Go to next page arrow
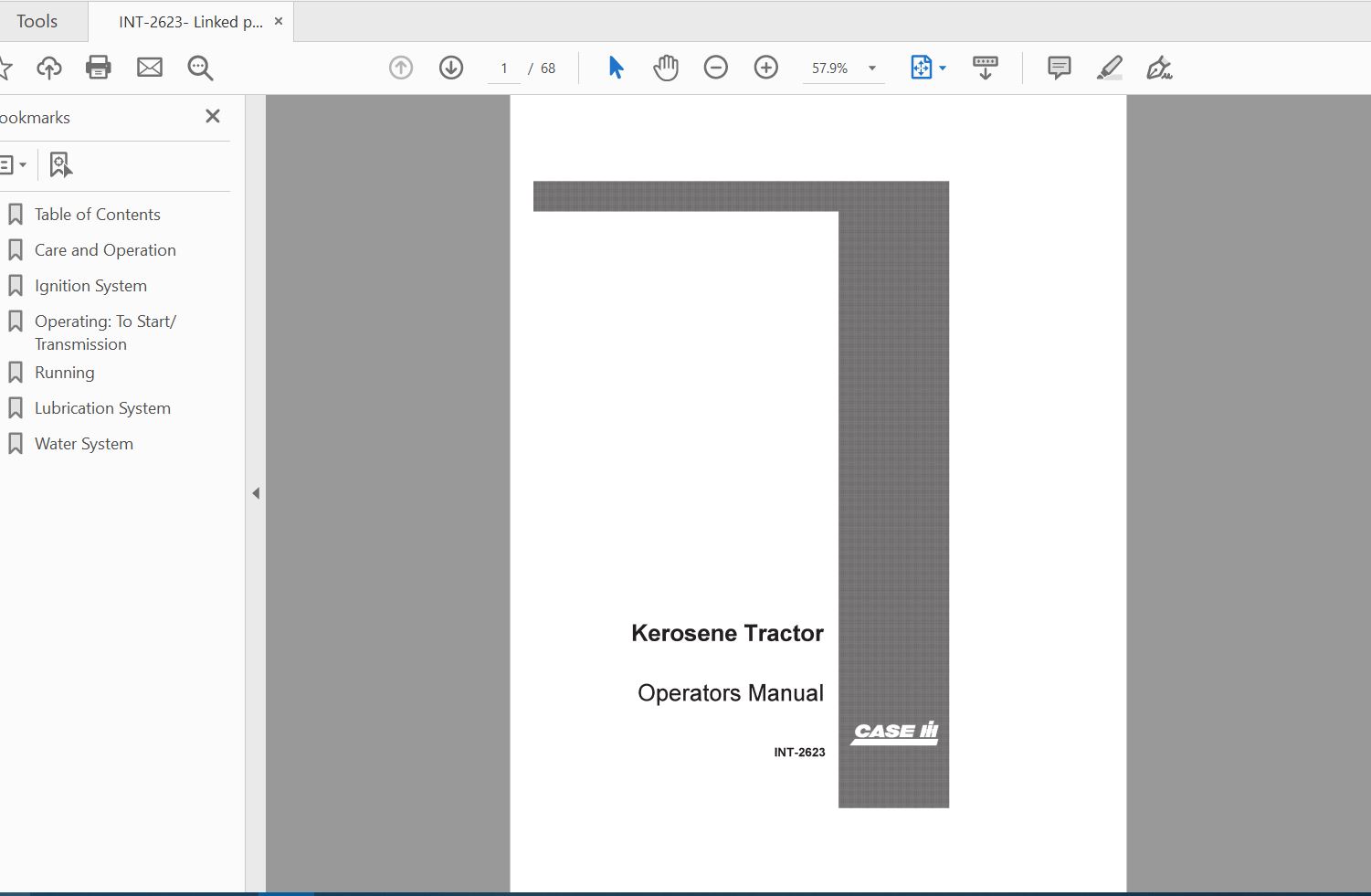Viewport: 1371px width, 896px height. click(451, 68)
